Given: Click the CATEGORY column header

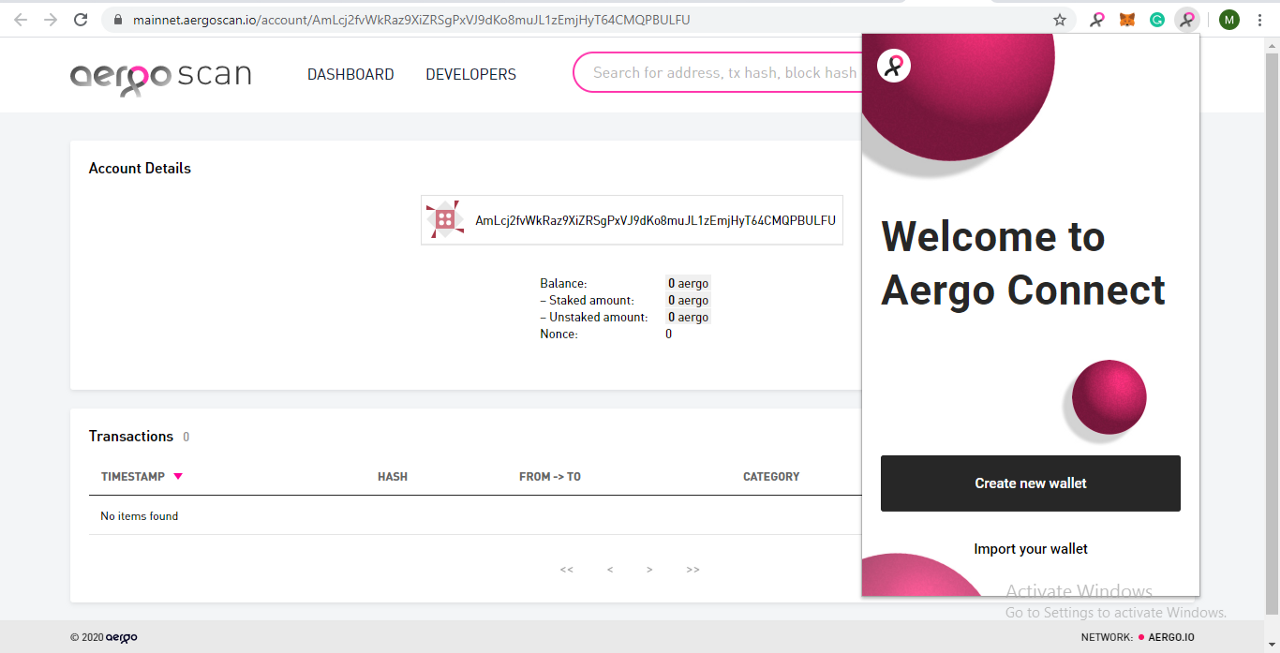Looking at the screenshot, I should pos(771,476).
